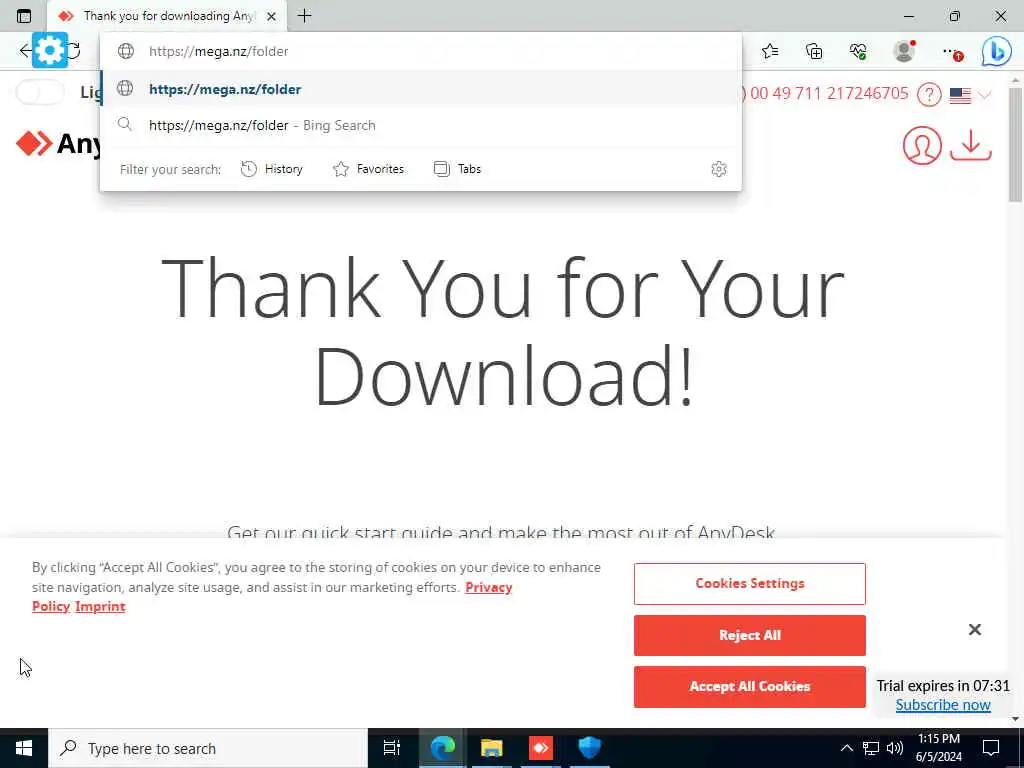
Task: Dismiss the cookie banner with X
Action: [974, 629]
